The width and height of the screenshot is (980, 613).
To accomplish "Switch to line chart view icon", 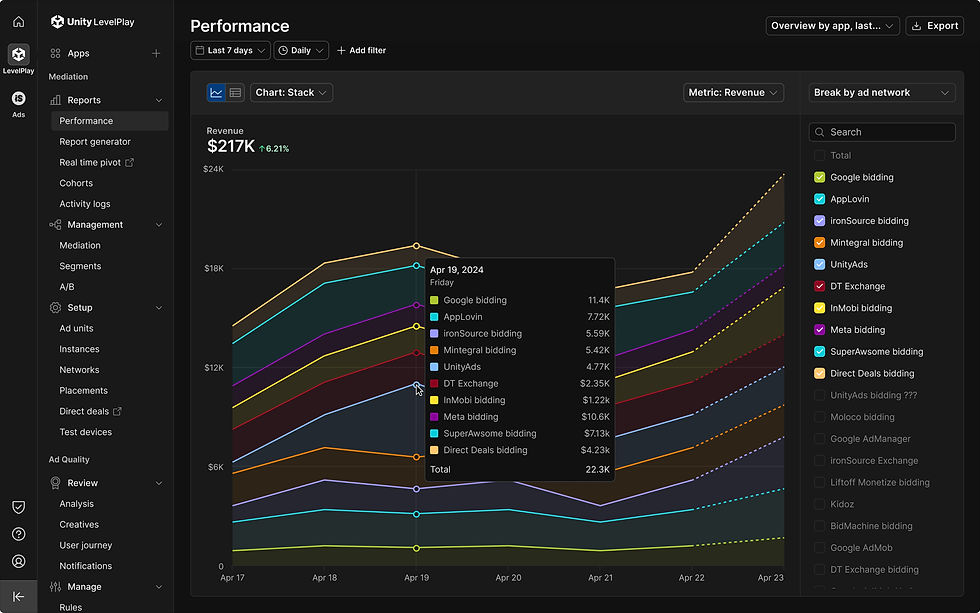I will pyautogui.click(x=216, y=92).
